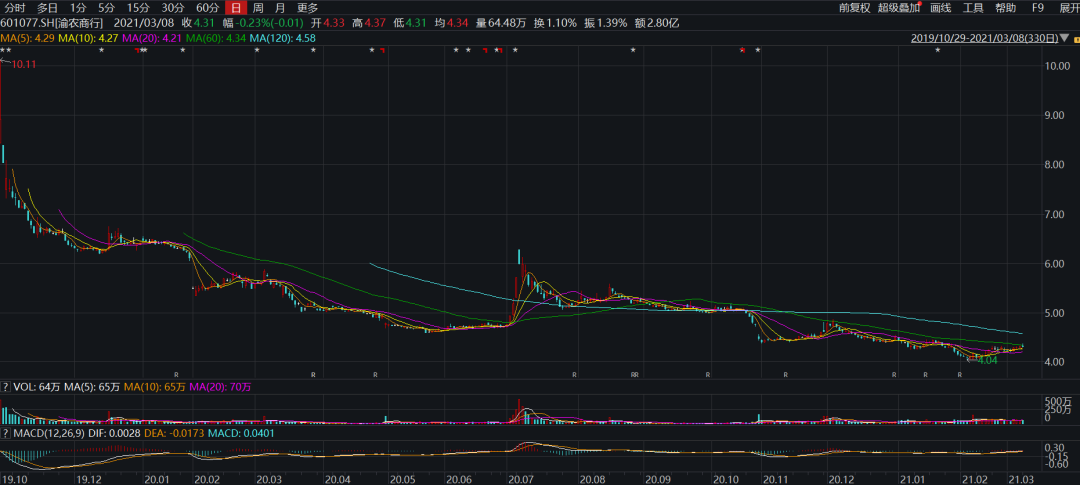Viewport: 1080px width, 485px height.
Task: Click the MA(10): 4.27 moving average label
Action: tap(90, 38)
